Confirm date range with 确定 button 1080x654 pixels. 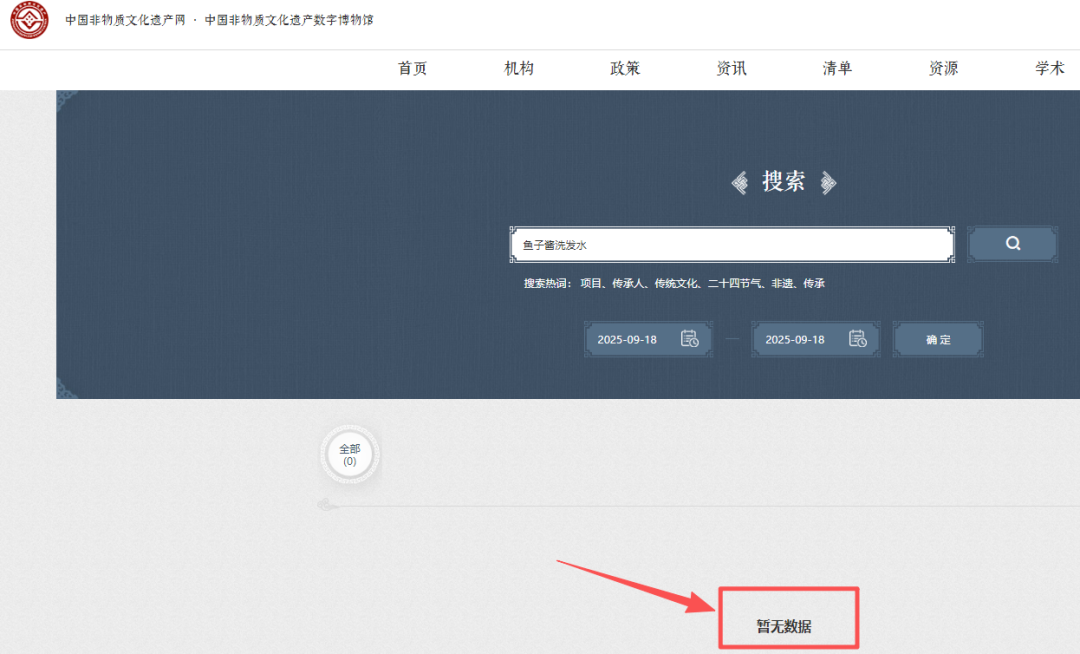tap(938, 340)
